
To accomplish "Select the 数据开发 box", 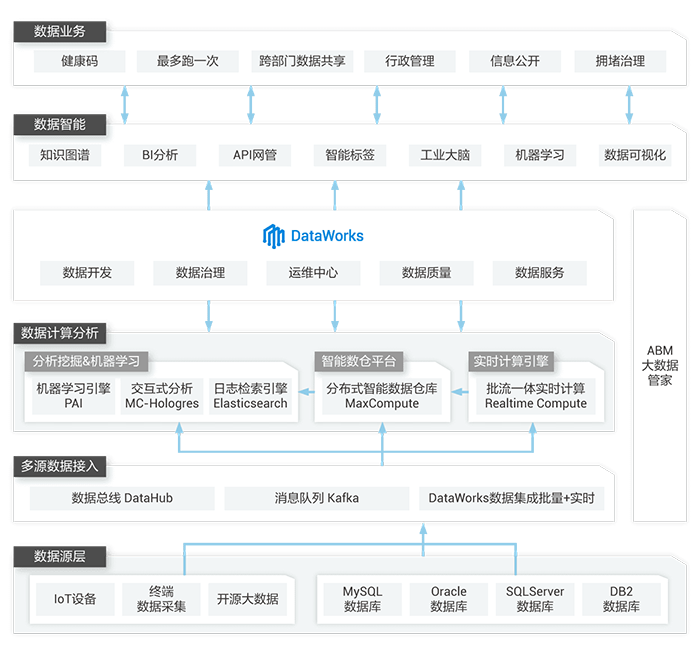I will click(x=87, y=273).
